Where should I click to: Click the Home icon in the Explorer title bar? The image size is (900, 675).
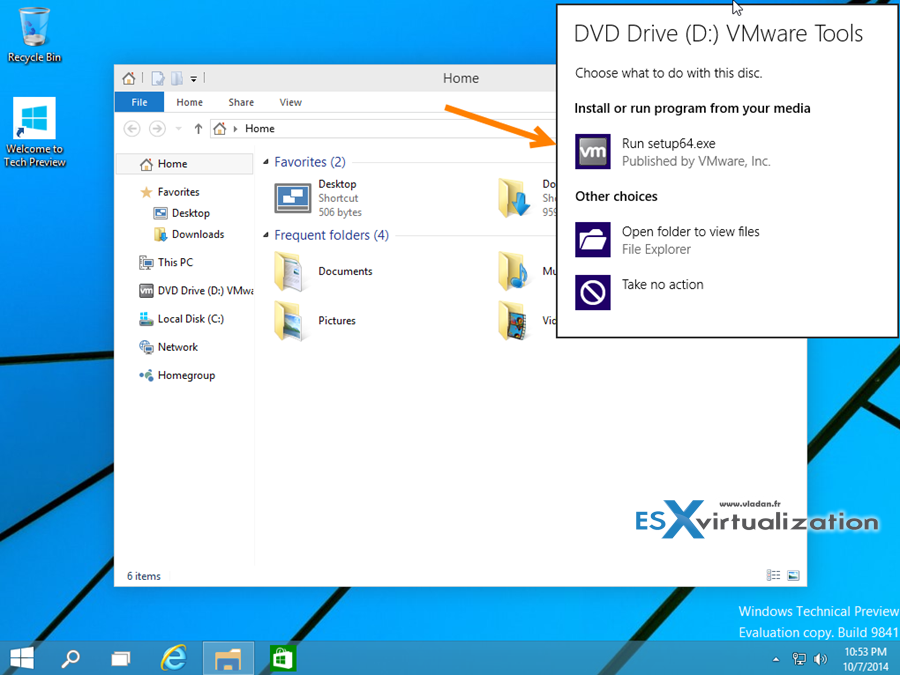point(129,78)
